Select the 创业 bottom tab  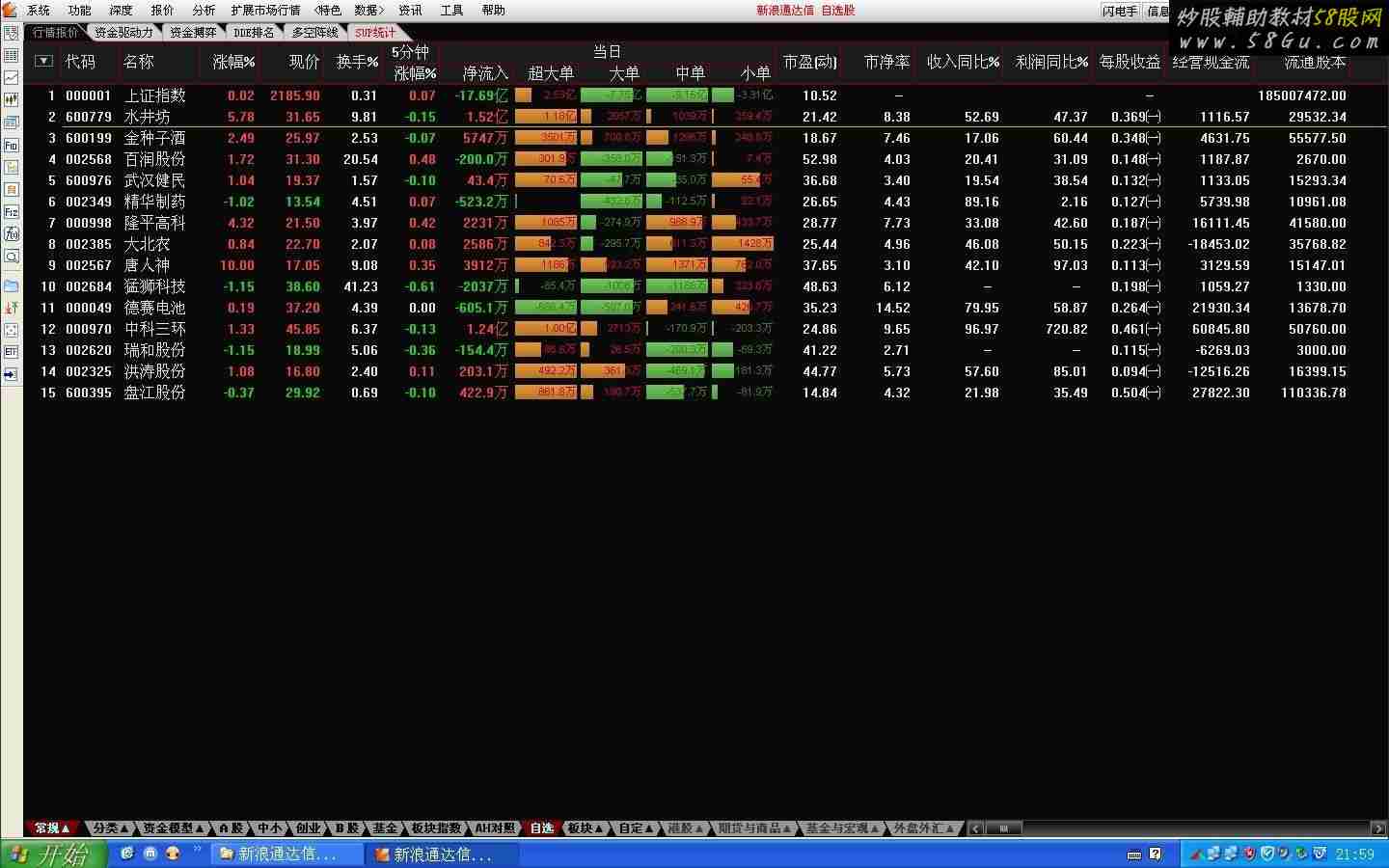(308, 828)
